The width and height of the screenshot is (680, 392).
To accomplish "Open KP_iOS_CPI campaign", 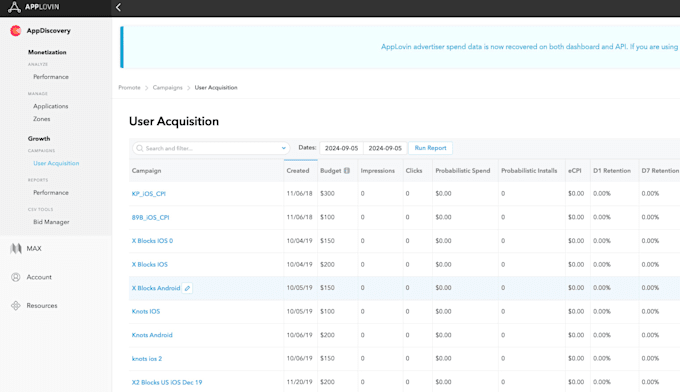I will tap(149, 194).
